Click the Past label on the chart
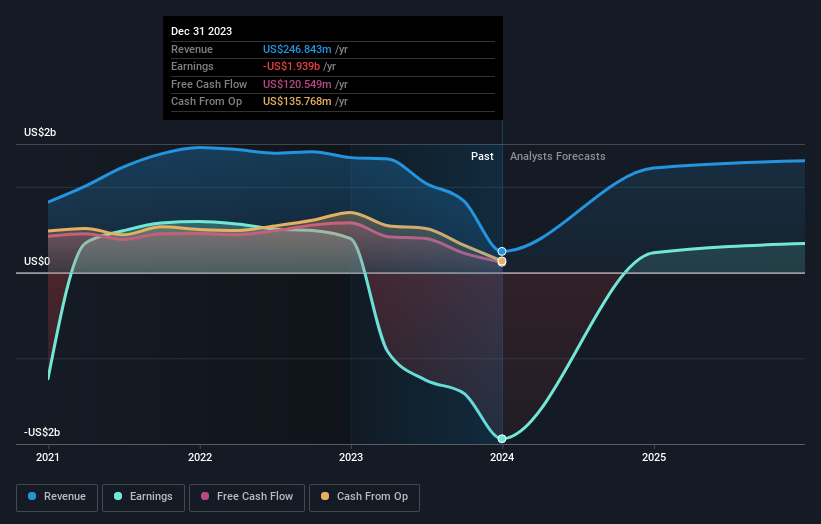This screenshot has height=524, width=821. tap(482, 157)
